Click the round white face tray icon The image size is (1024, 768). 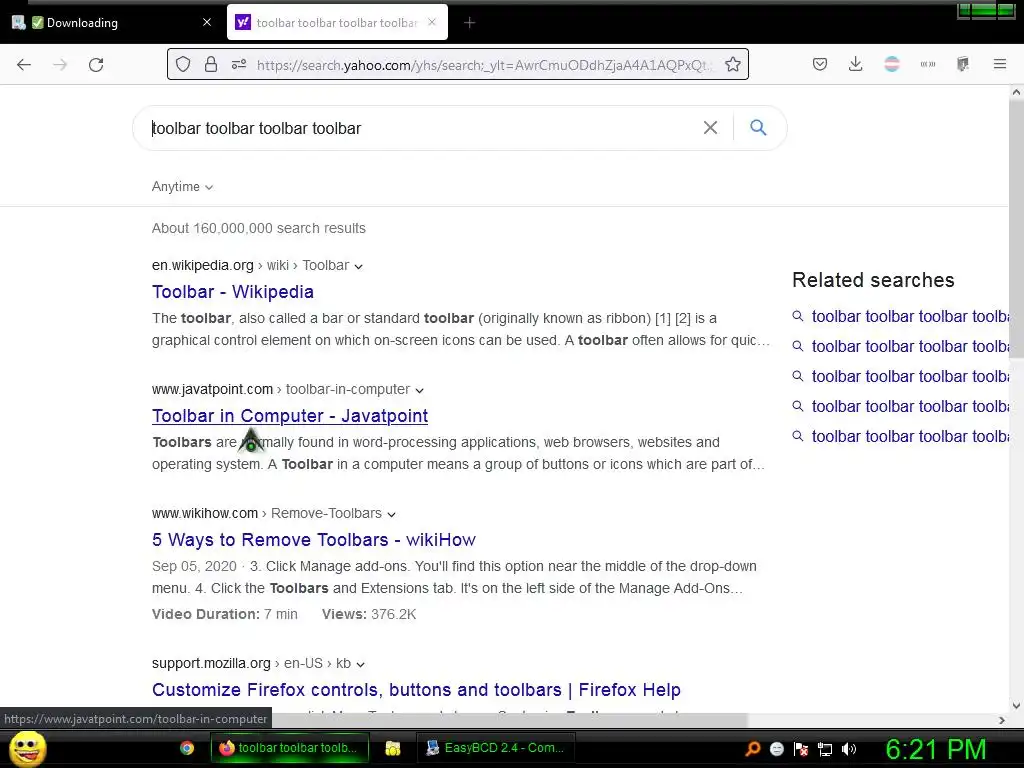pos(776,749)
